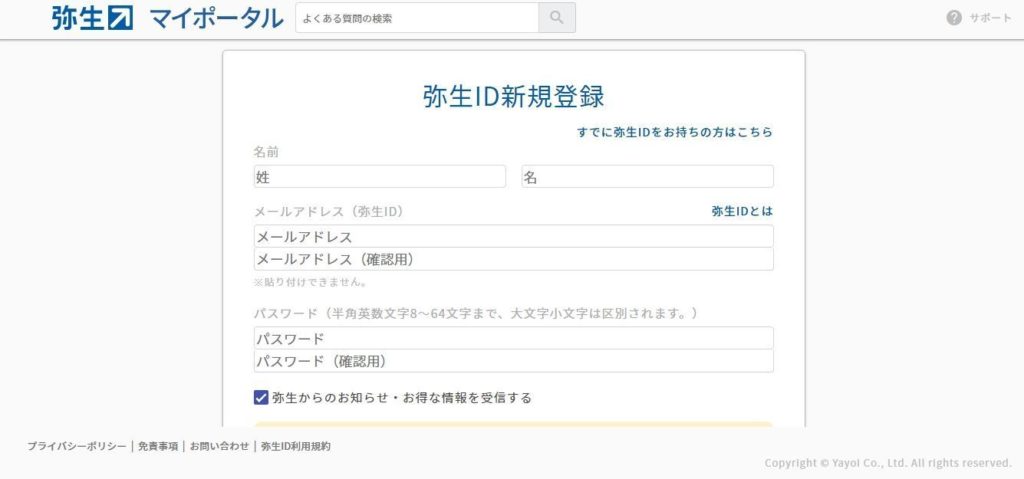
Task: Click the メールアドレス（確認用）field
Action: pyautogui.click(x=513, y=259)
